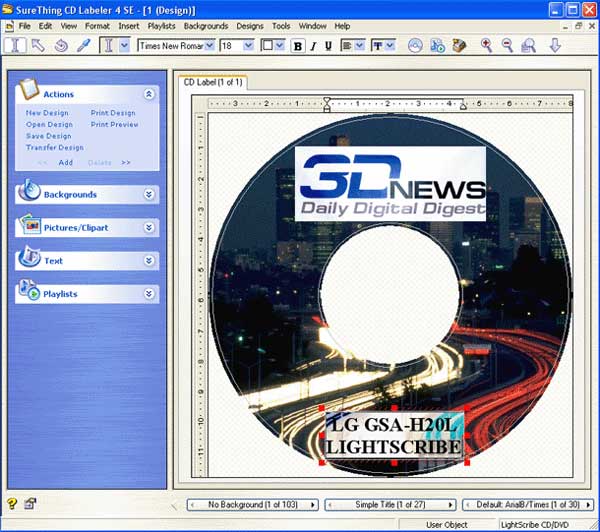Click the Backgrounds panel icon
Viewport: 600px width, 532px height.
coord(29,190)
